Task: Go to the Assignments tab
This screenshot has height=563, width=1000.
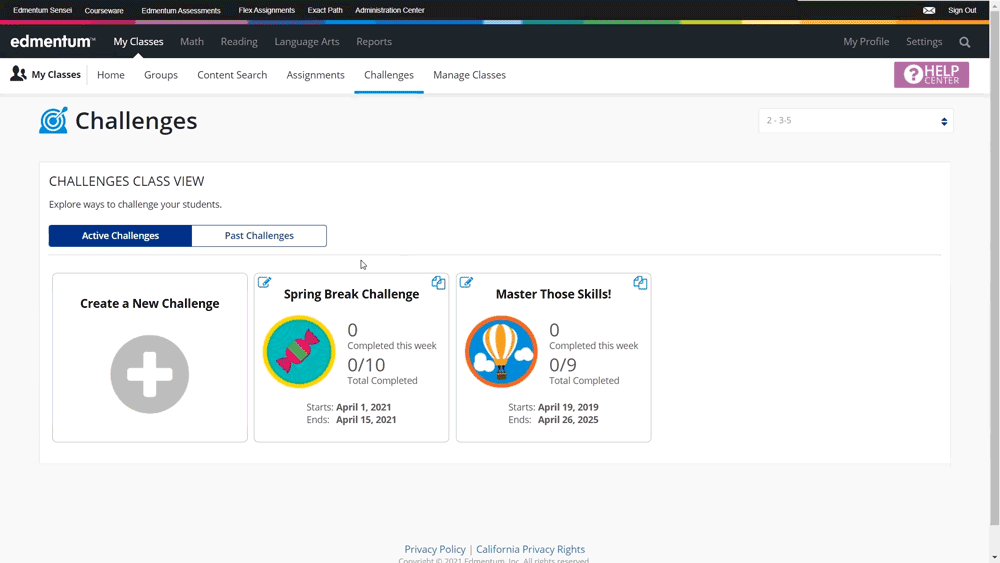Action: pyautogui.click(x=315, y=75)
